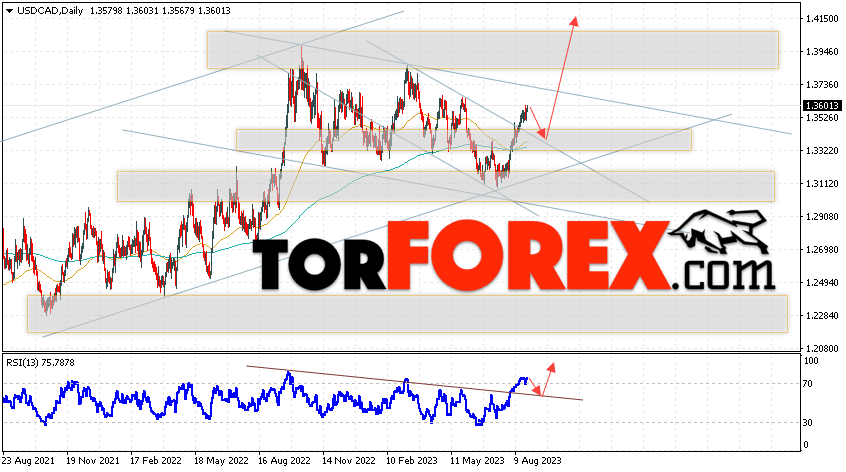Screen dimensions: 846x472
Task: Click the 1.26980 price axis label
Action: point(822,249)
